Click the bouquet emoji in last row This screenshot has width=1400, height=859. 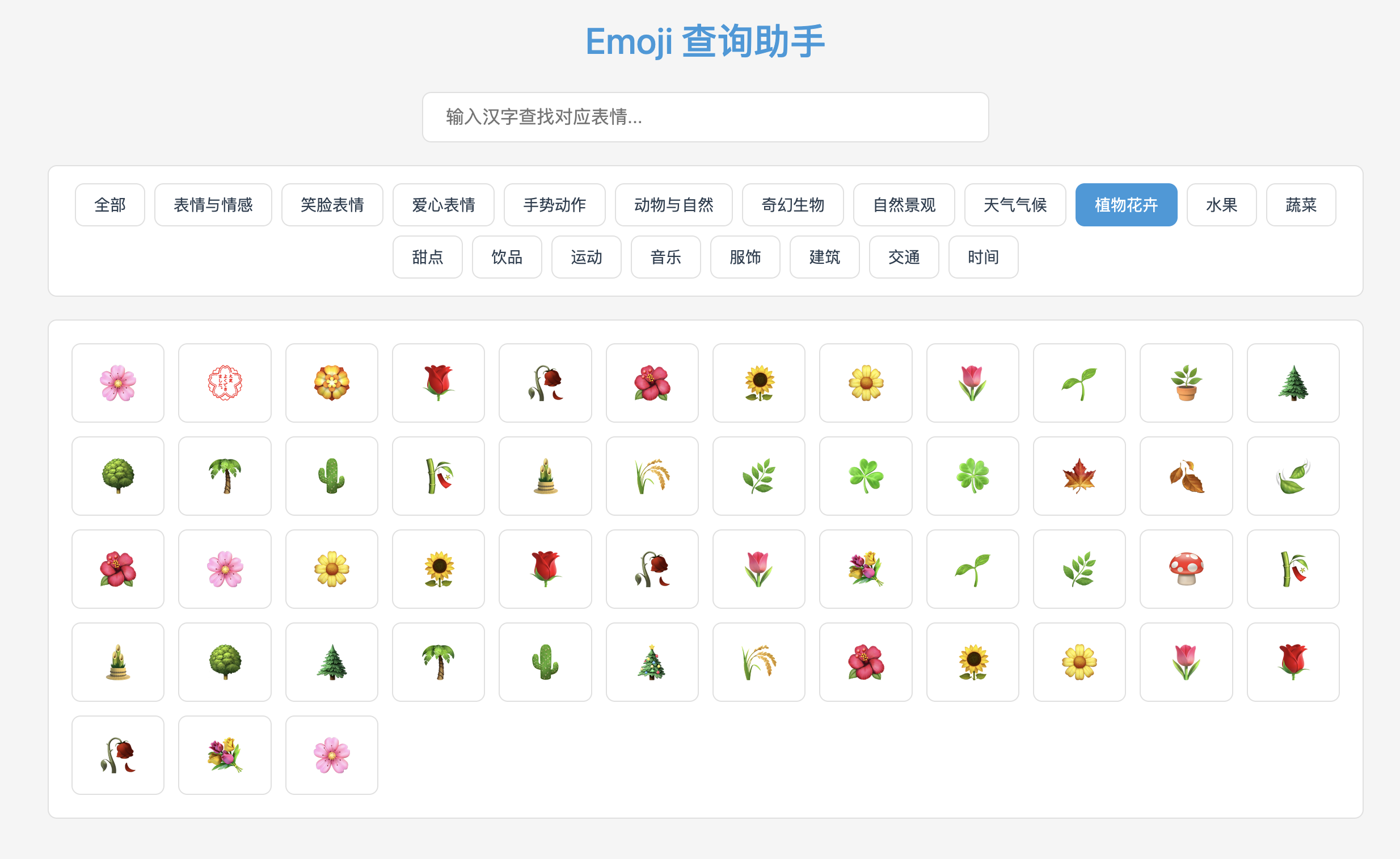pyautogui.click(x=225, y=755)
